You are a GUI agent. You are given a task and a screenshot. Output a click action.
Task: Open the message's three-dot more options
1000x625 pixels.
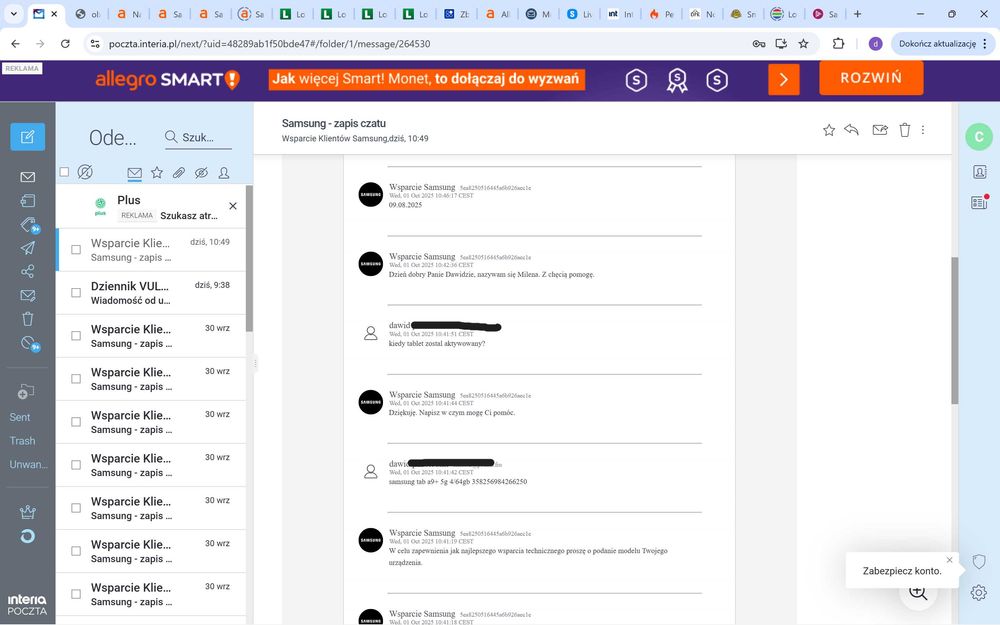923,130
